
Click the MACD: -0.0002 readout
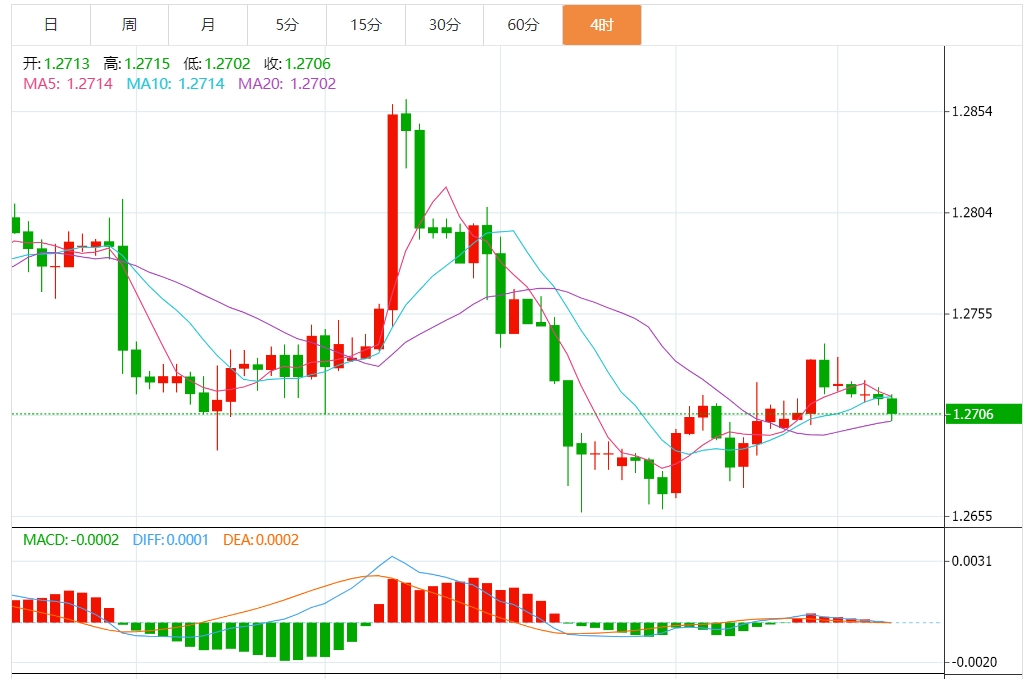[x=71, y=540]
